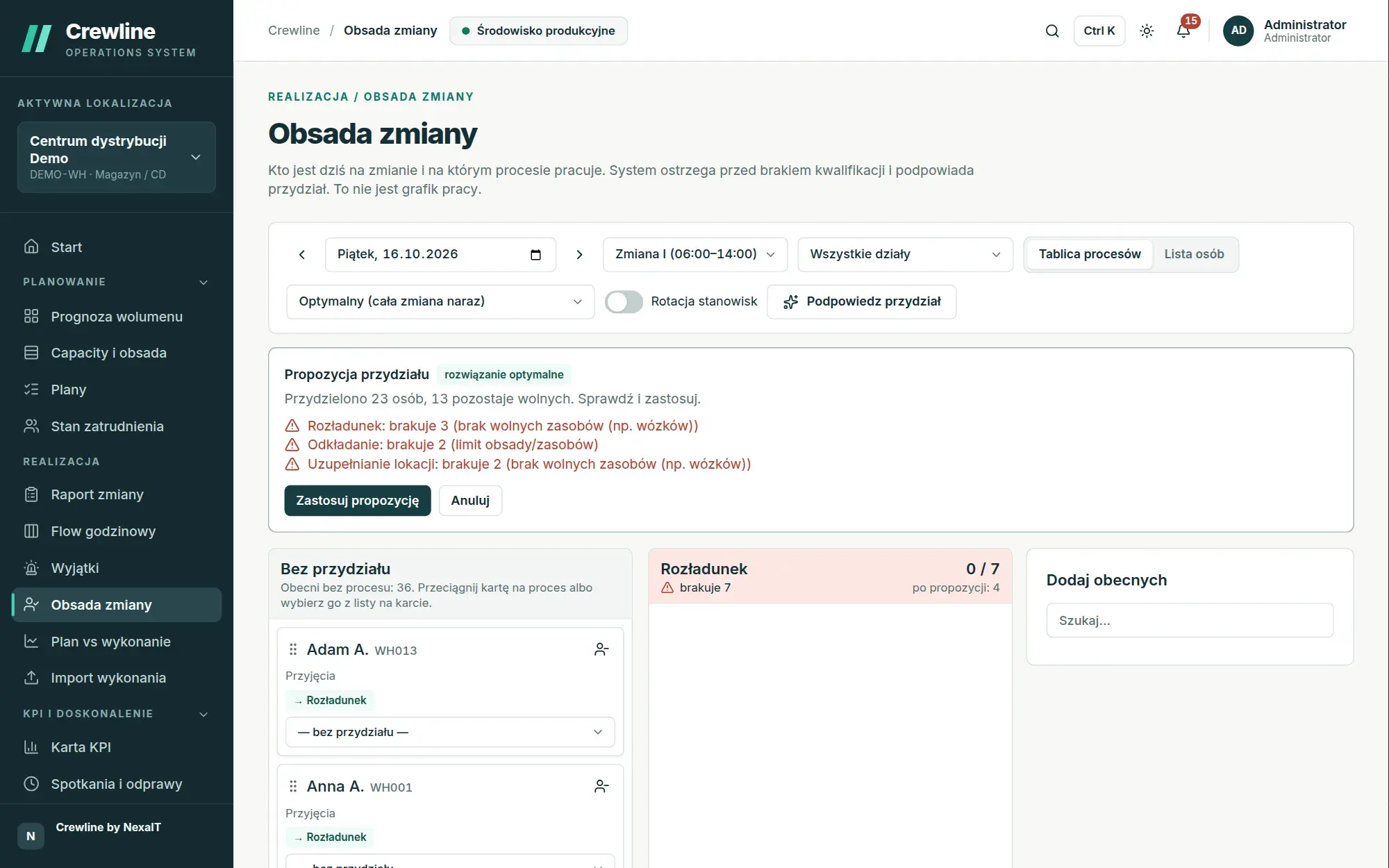This screenshot has width=1389, height=868.
Task: Open notifications bell with 15 badge
Action: (x=1184, y=31)
